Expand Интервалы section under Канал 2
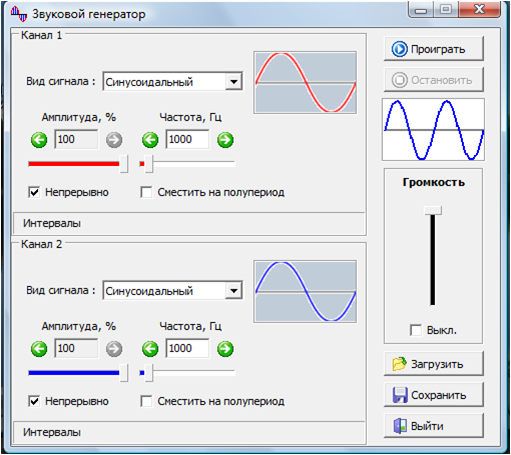The width and height of the screenshot is (511, 455). 189,432
